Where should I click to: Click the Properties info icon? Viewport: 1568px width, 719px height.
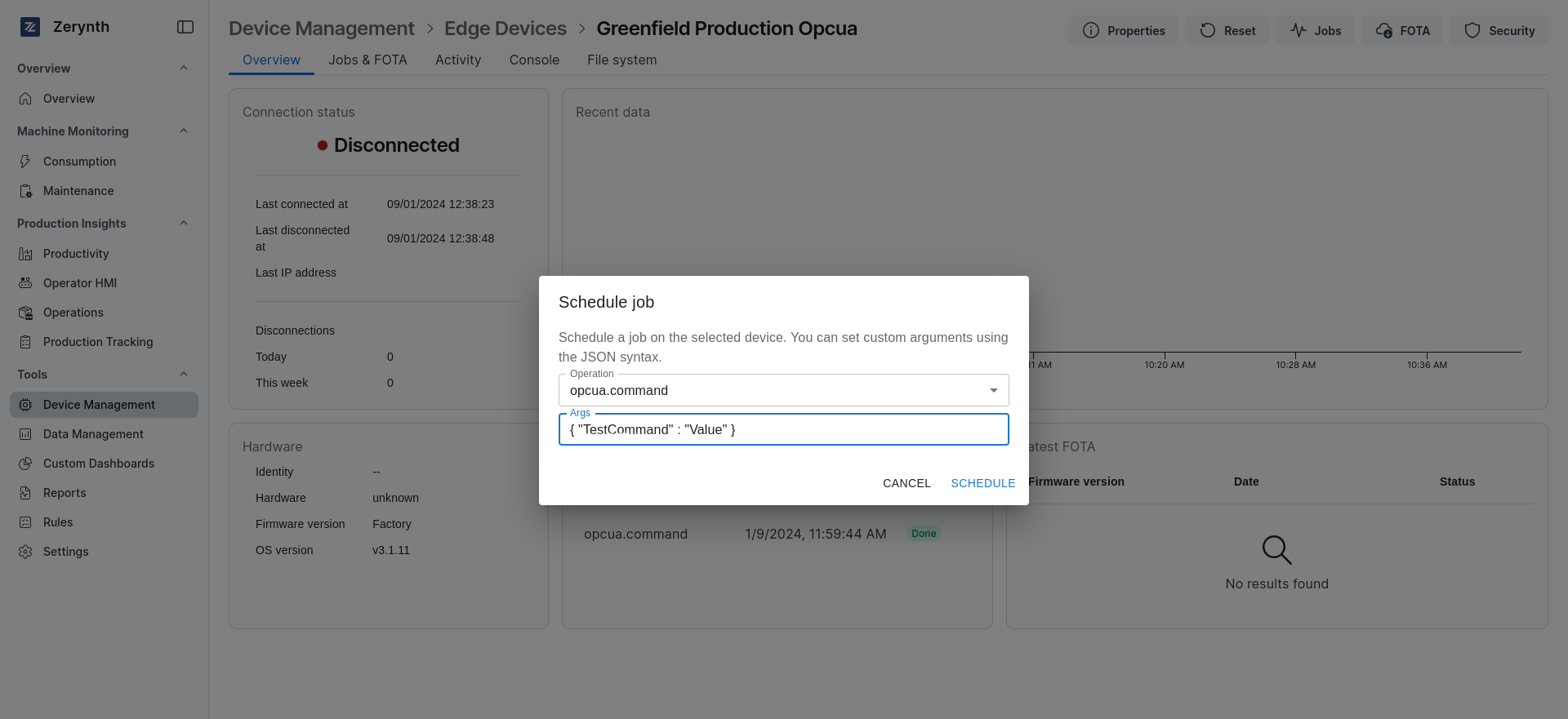(1091, 30)
